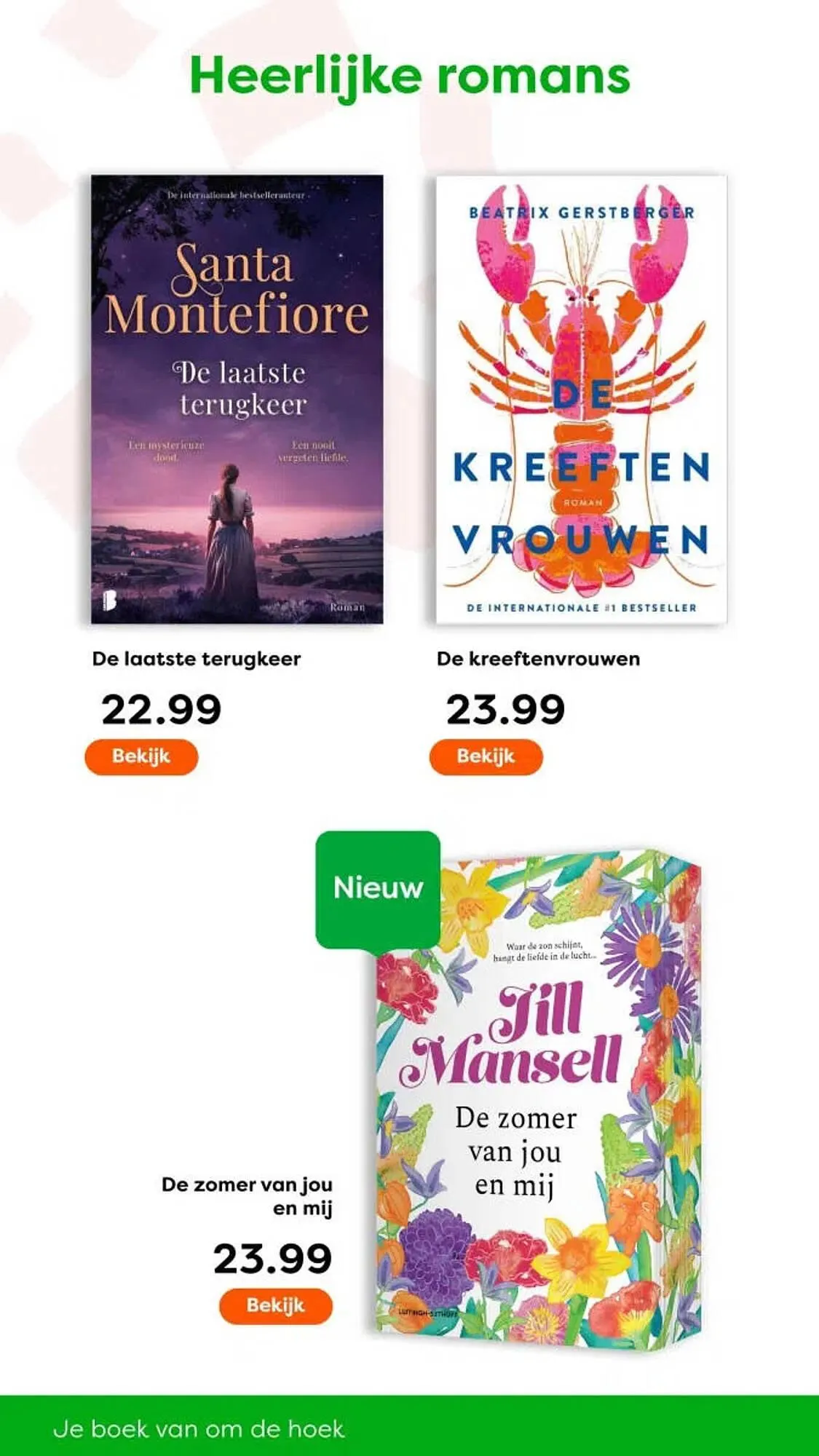
Task: Click Santa Montefiore author name on cover
Action: [x=237, y=289]
